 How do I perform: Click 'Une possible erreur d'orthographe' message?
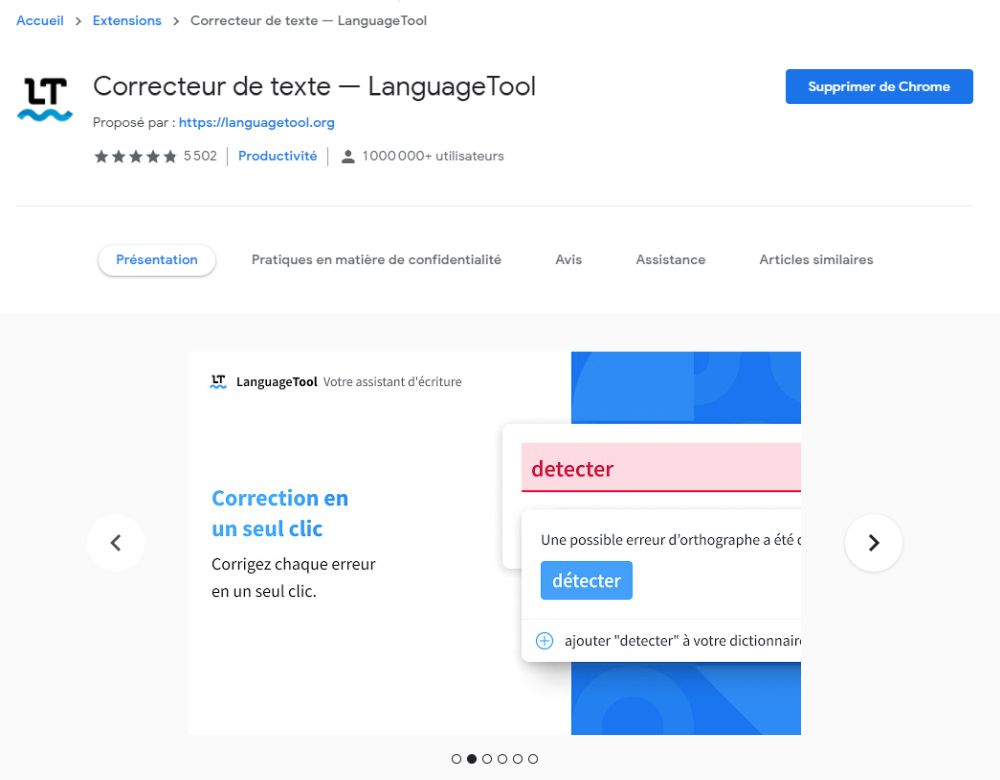click(x=671, y=540)
